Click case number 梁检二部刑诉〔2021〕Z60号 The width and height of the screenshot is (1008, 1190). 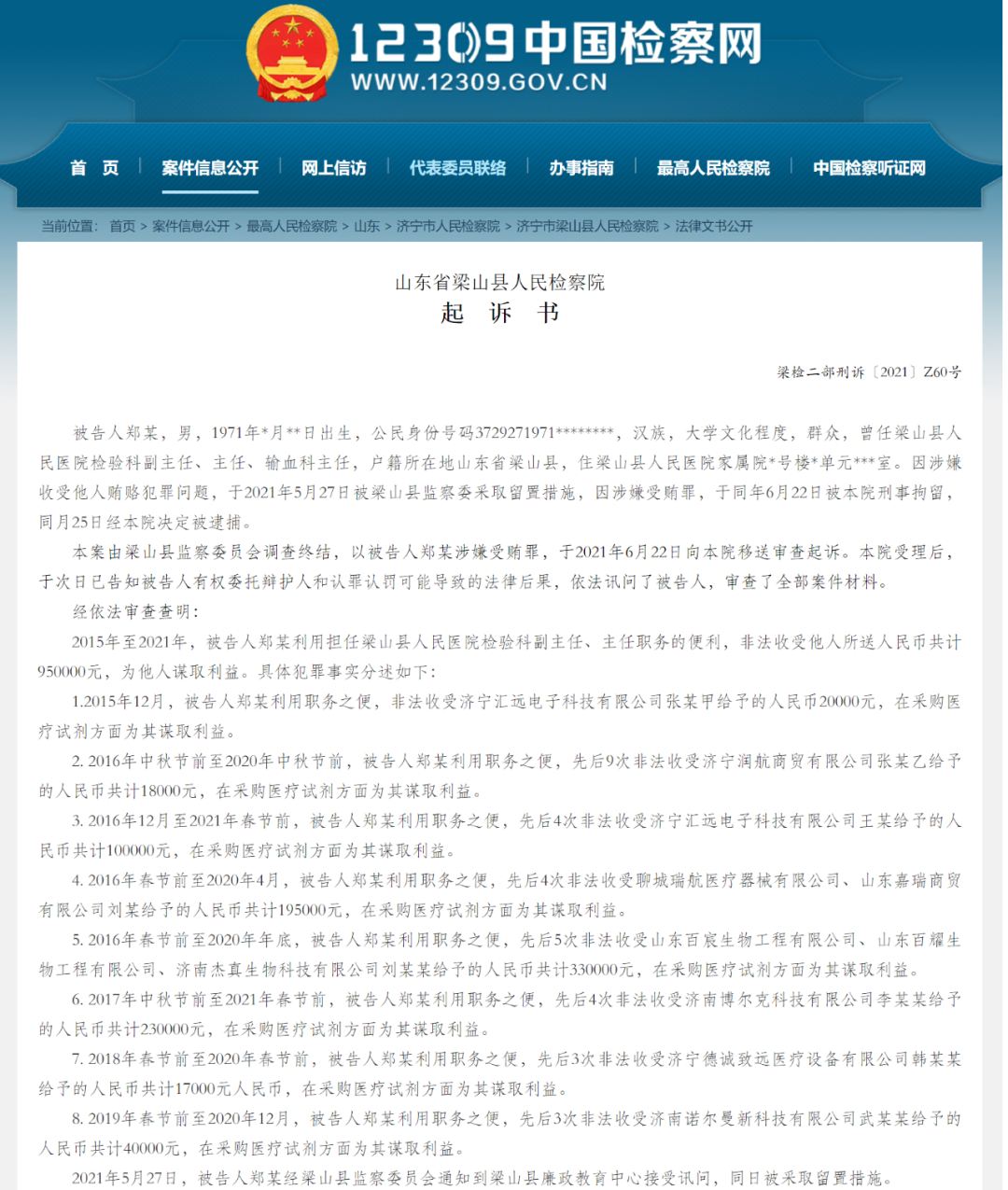coord(869,372)
